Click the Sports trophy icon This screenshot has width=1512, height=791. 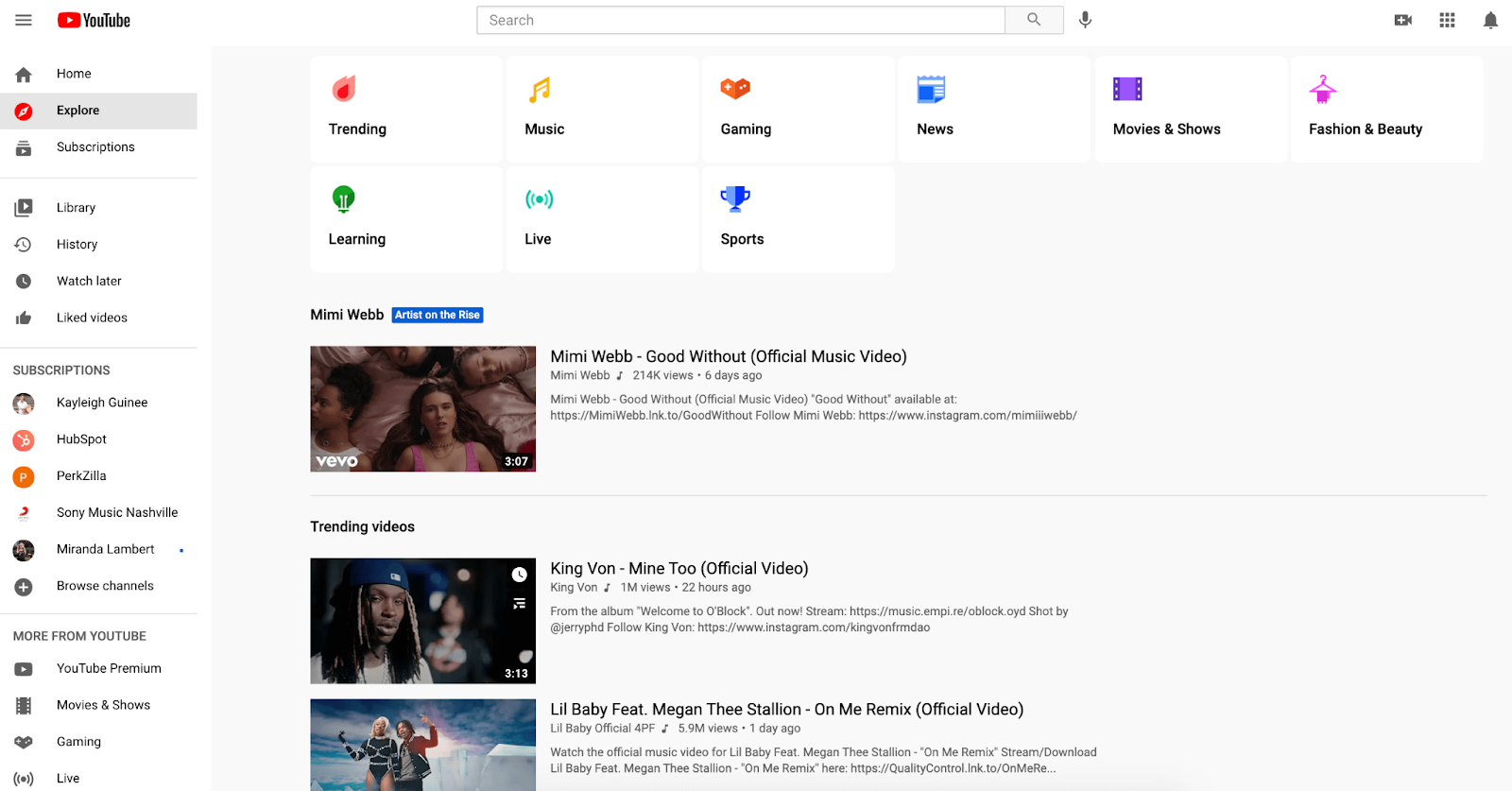click(x=735, y=199)
